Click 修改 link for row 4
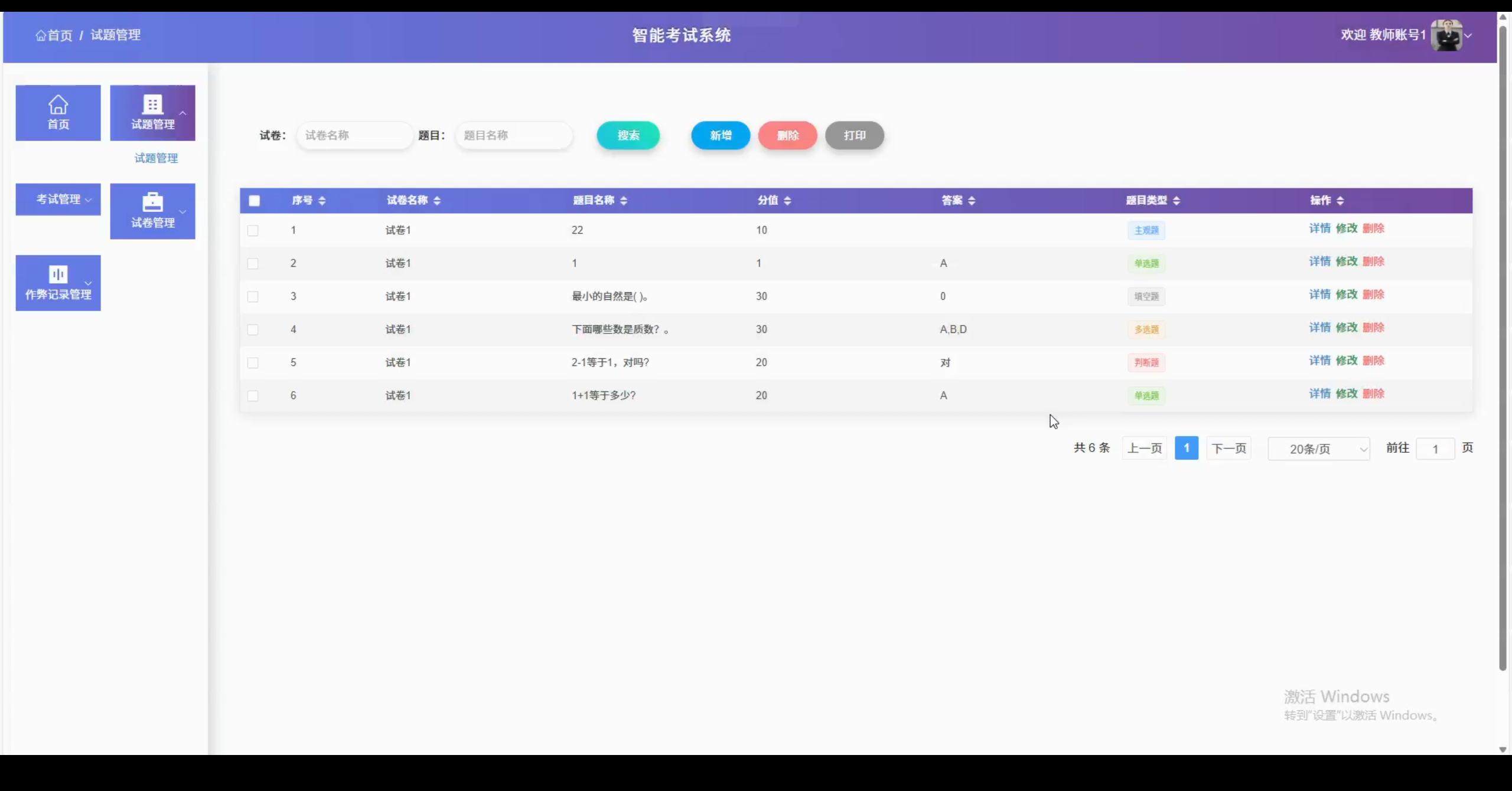 1347,328
